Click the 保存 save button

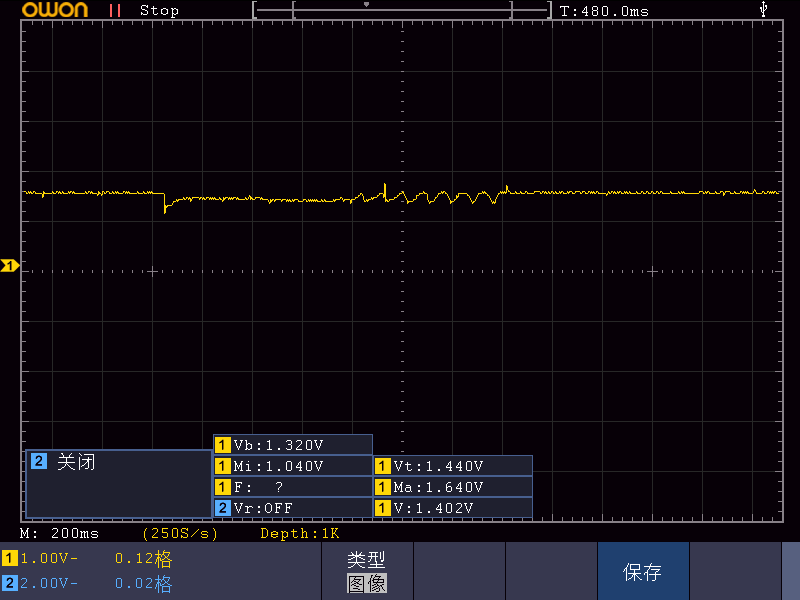click(x=643, y=571)
